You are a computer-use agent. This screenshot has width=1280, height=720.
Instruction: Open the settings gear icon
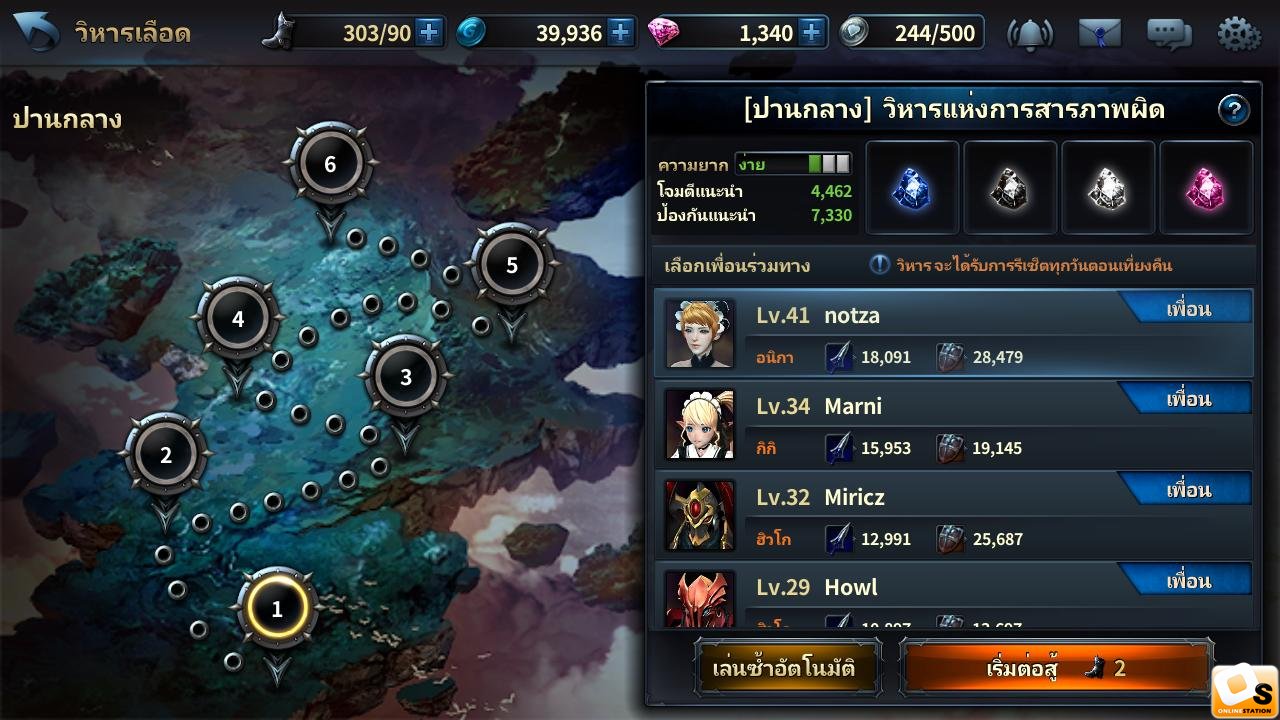[x=1238, y=34]
